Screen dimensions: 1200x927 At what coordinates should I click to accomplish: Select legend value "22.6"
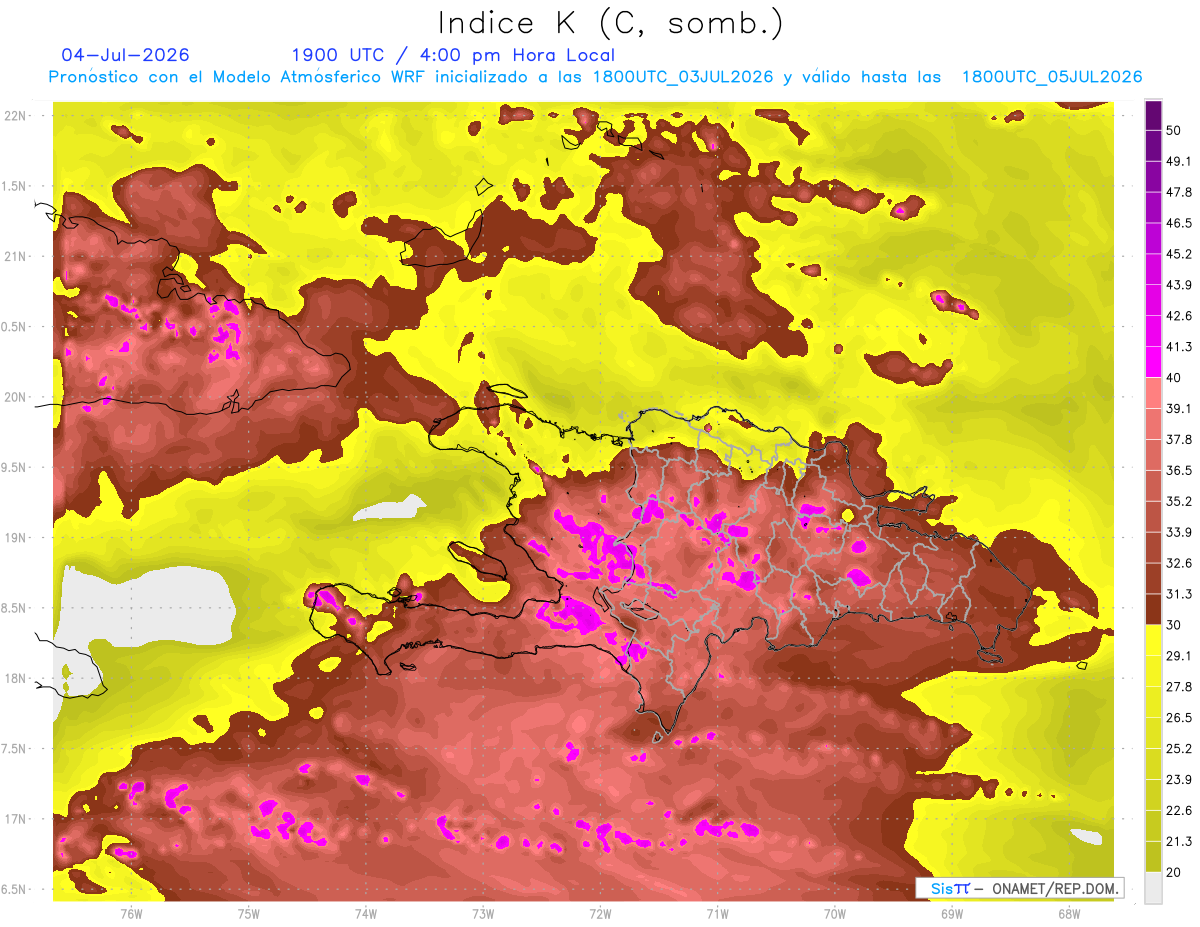pos(1178,811)
